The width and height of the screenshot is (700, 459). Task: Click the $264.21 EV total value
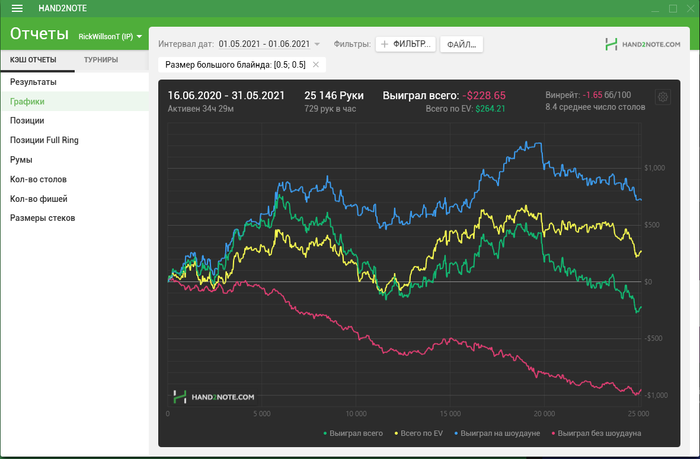pyautogui.click(x=490, y=108)
